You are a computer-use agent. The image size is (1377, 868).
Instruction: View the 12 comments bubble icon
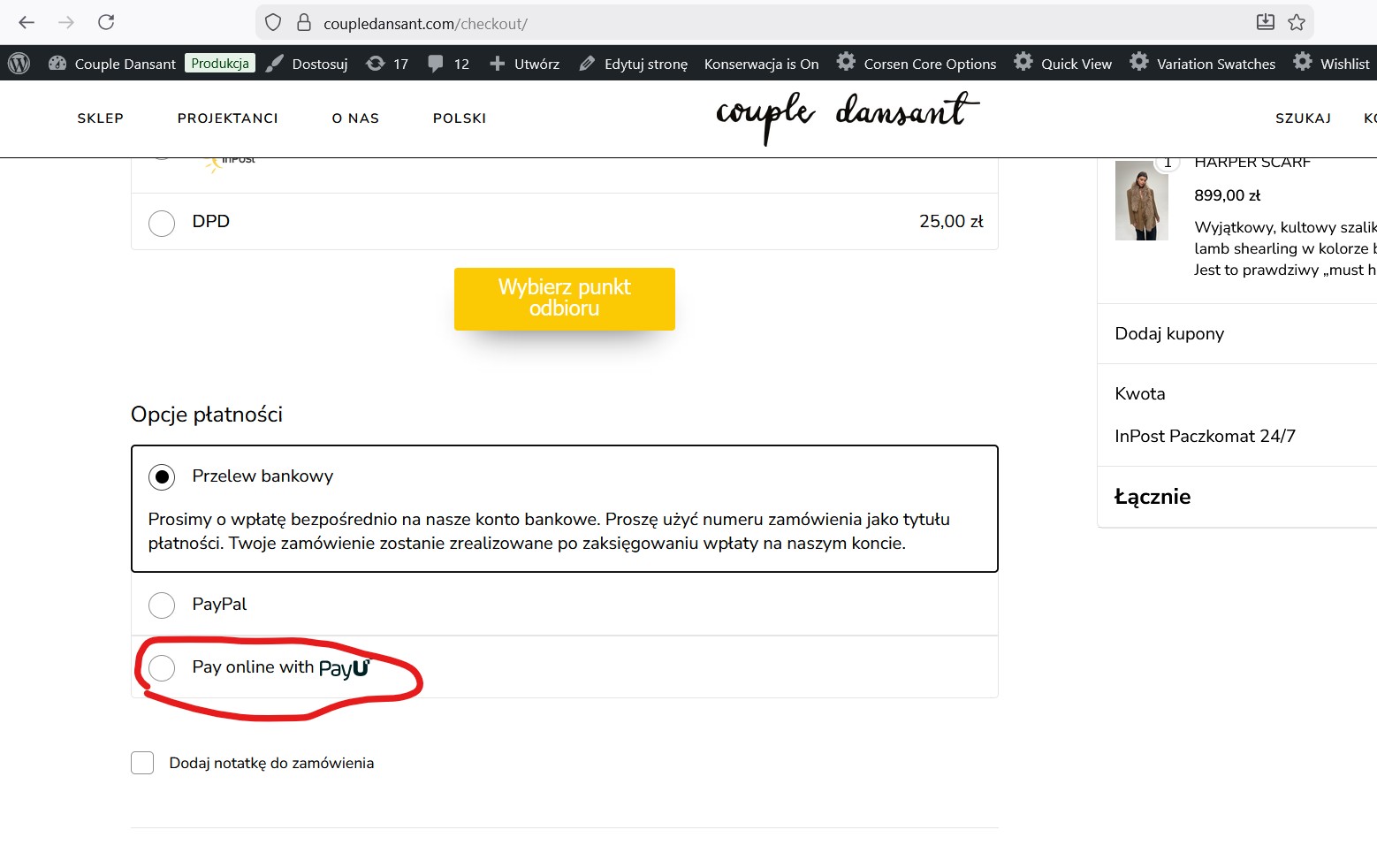click(448, 64)
